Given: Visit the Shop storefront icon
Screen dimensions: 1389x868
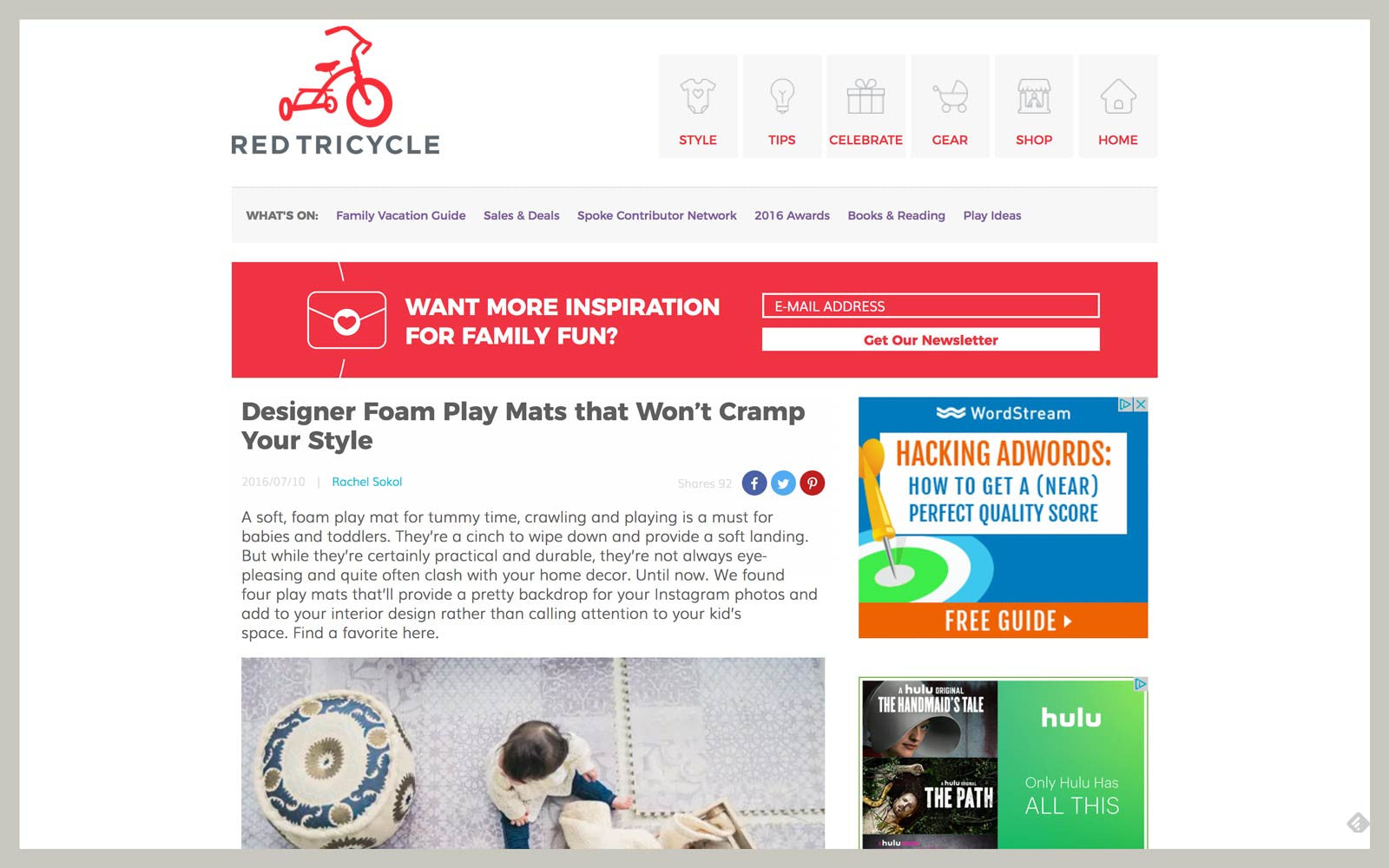Looking at the screenshot, I should click(x=1034, y=96).
